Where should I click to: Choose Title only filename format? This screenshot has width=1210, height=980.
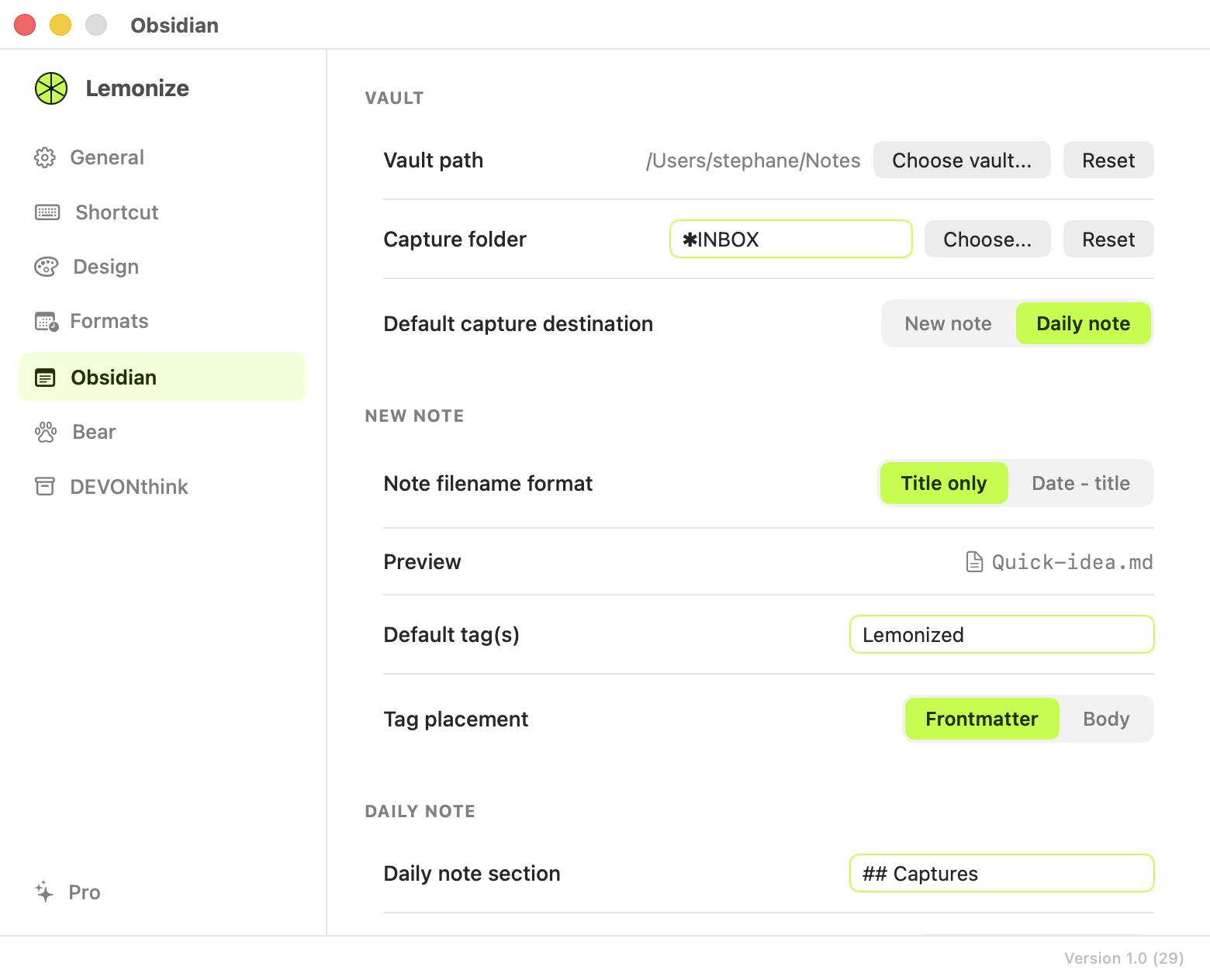pyautogui.click(x=944, y=483)
